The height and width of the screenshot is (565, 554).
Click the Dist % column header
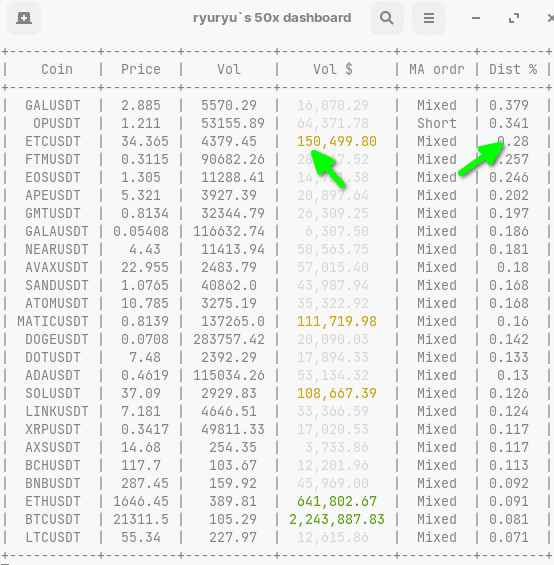tap(513, 69)
